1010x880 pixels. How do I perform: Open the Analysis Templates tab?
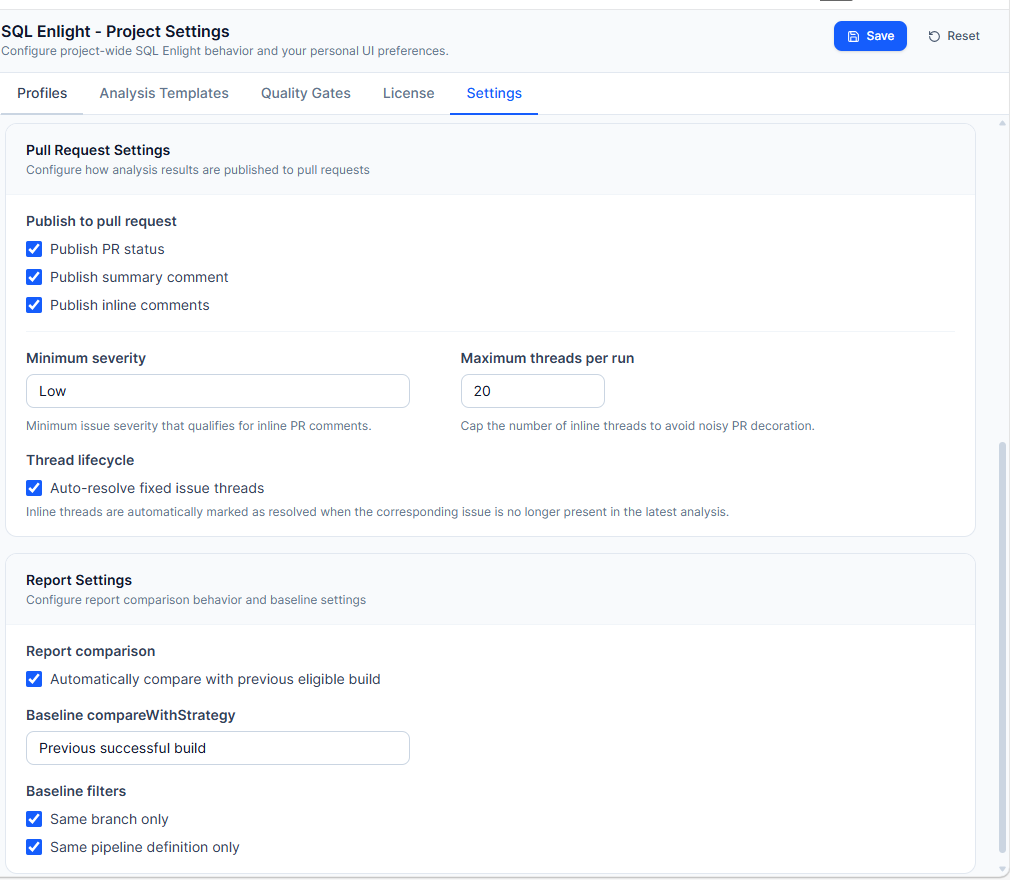(164, 93)
